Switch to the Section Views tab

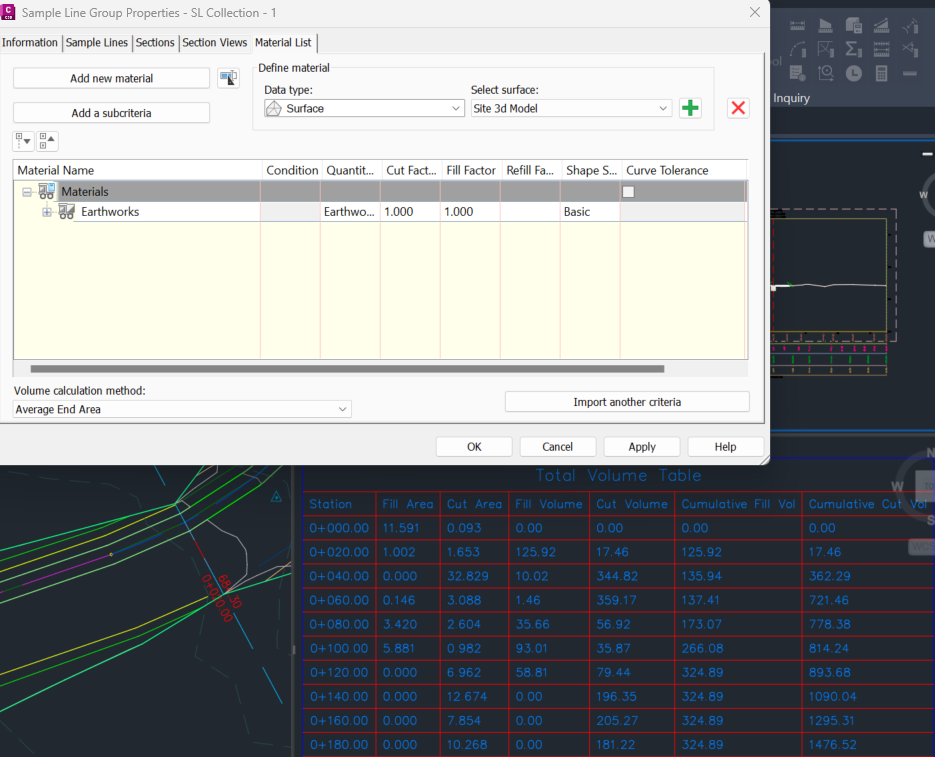[214, 43]
